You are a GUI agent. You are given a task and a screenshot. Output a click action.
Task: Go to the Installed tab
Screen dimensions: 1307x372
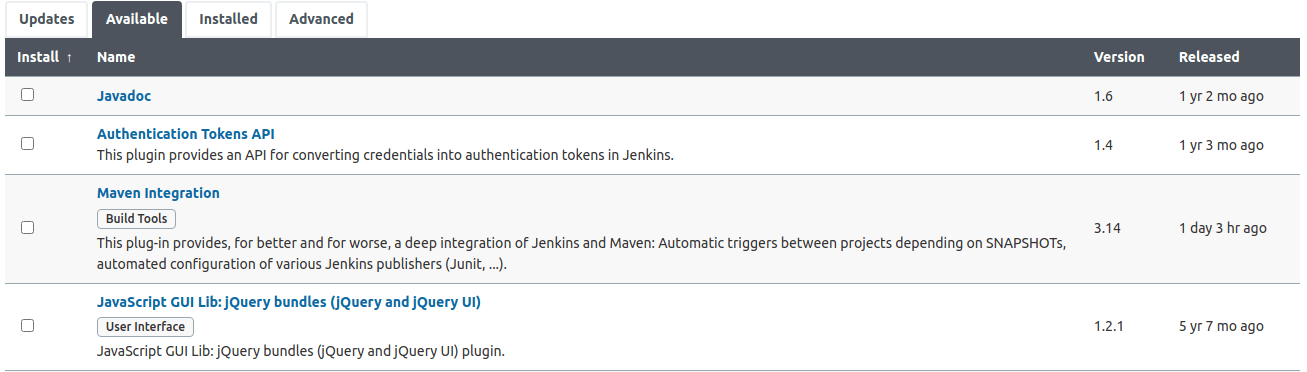pos(228,19)
